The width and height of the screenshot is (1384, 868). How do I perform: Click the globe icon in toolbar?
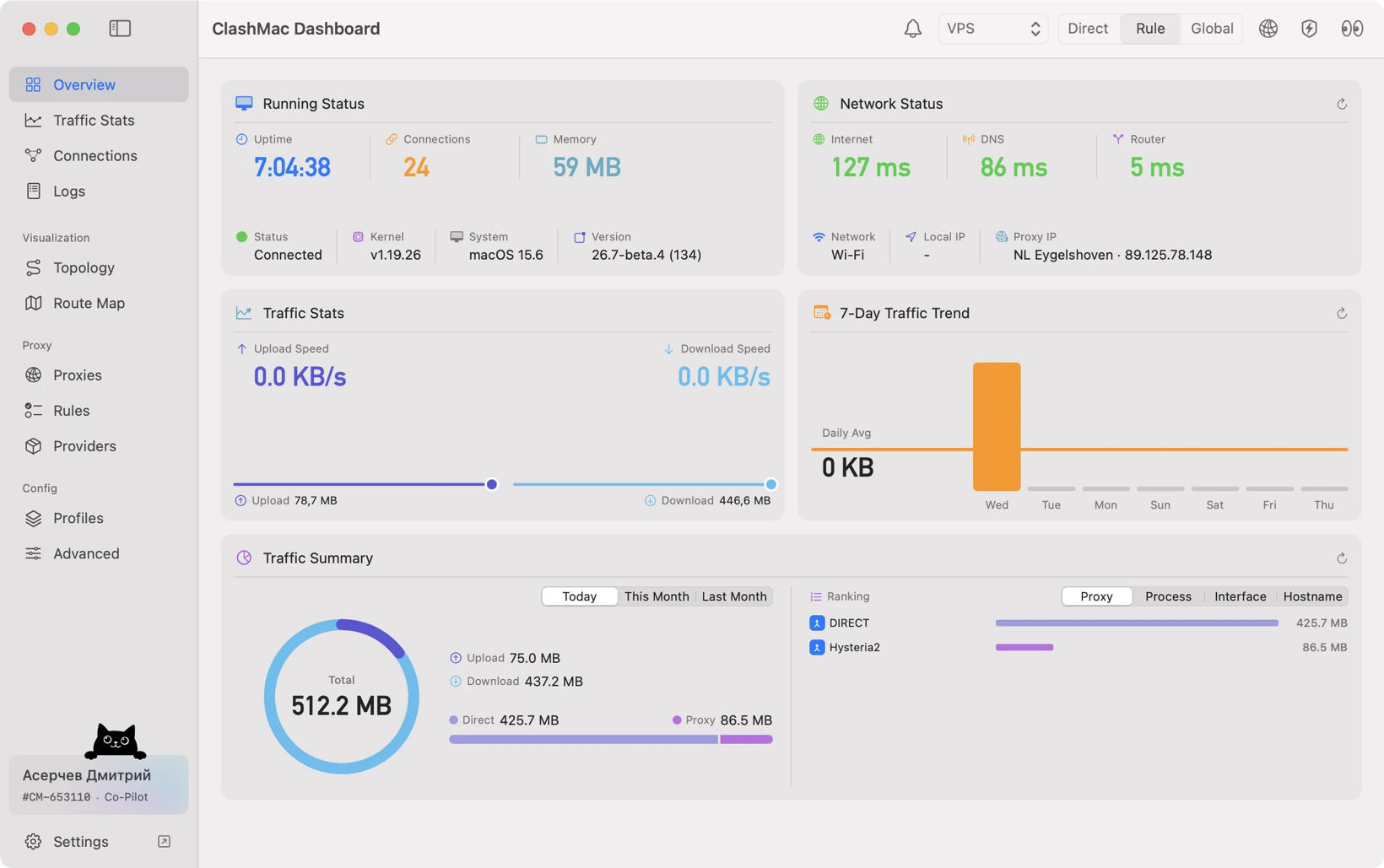coord(1268,29)
